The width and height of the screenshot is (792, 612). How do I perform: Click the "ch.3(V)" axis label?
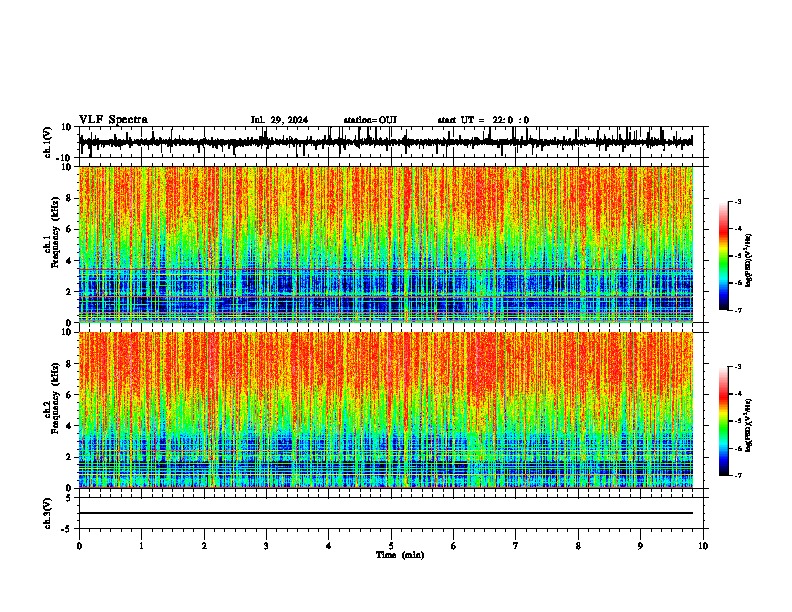(47, 514)
